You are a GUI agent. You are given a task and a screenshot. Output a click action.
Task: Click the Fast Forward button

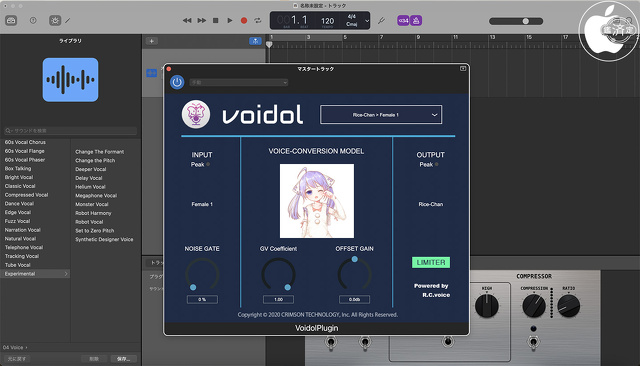pos(202,20)
